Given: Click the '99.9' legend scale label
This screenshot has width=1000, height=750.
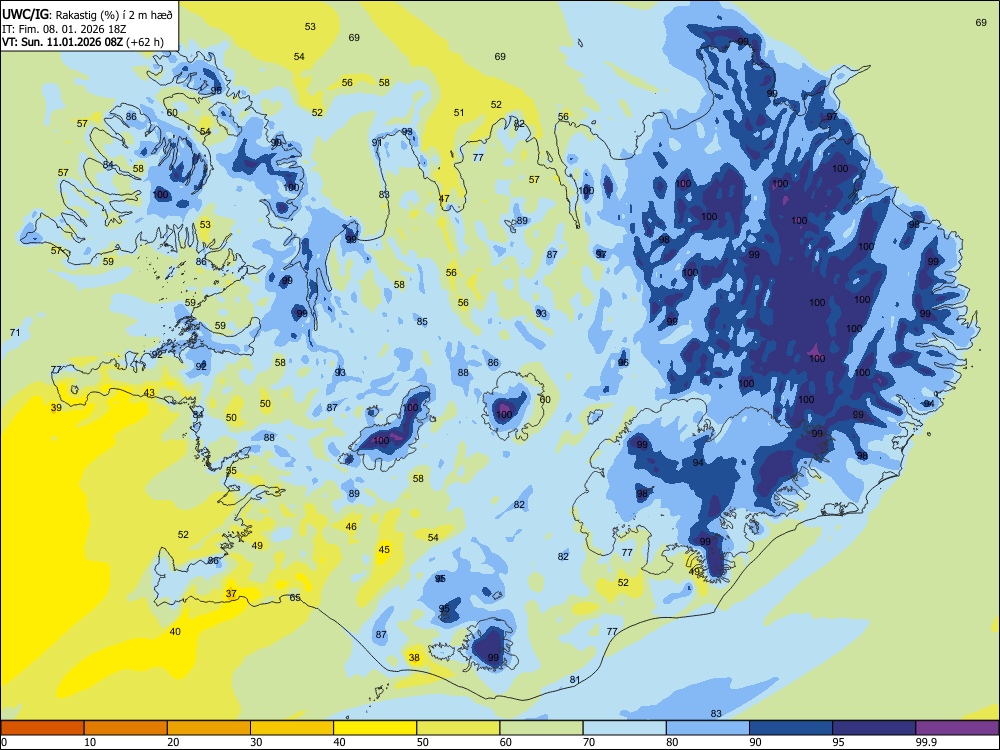Looking at the screenshot, I should pyautogui.click(x=926, y=742).
